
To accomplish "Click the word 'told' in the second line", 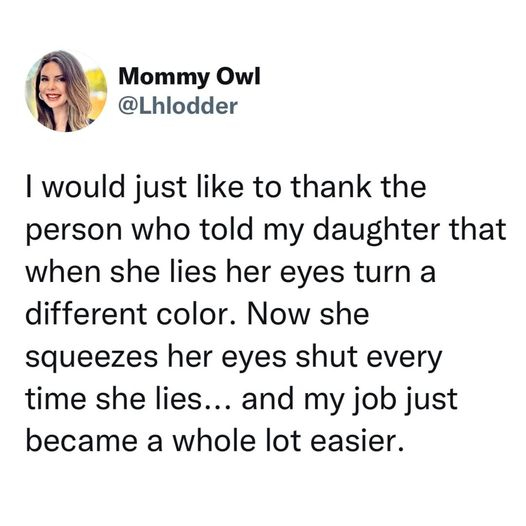I will click(226, 229).
